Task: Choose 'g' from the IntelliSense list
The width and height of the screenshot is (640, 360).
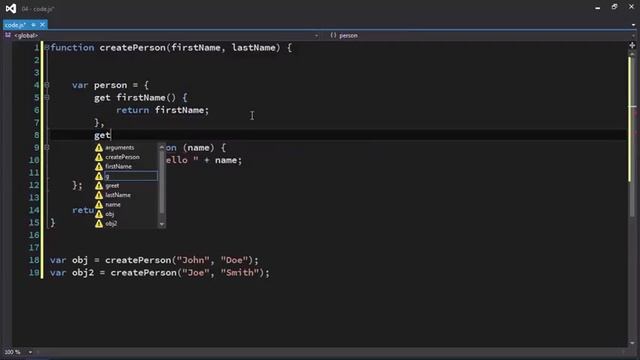Action: pyautogui.click(x=131, y=176)
